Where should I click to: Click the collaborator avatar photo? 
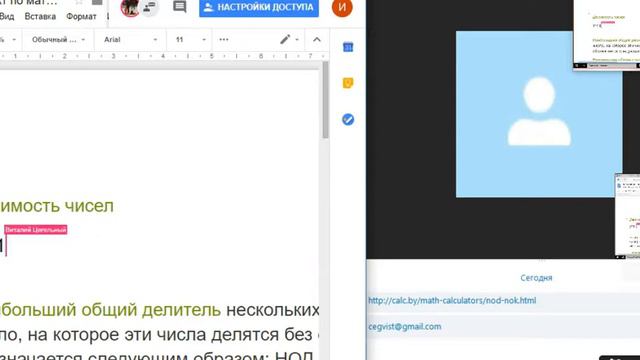point(130,8)
